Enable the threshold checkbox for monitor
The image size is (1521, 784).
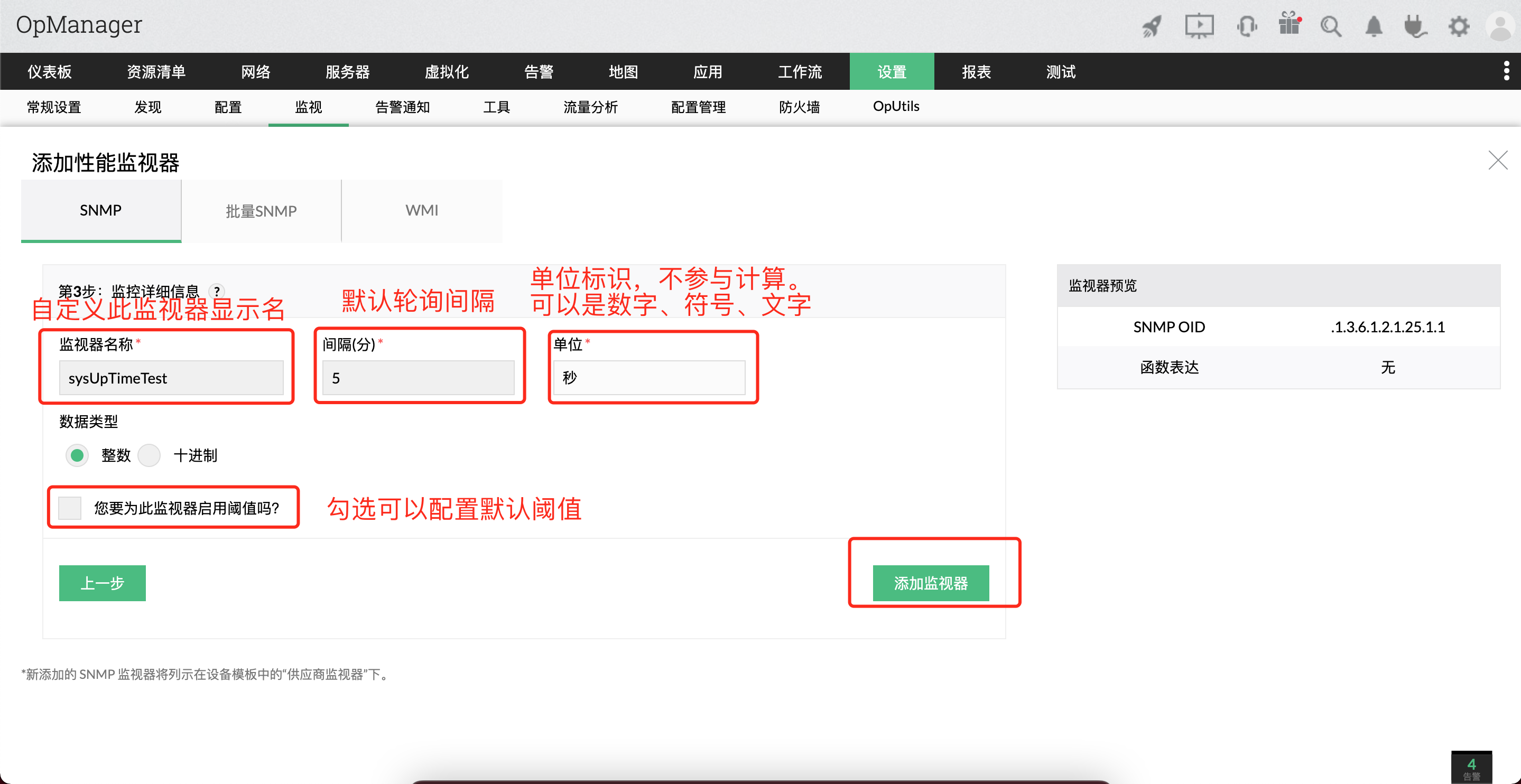[x=70, y=508]
